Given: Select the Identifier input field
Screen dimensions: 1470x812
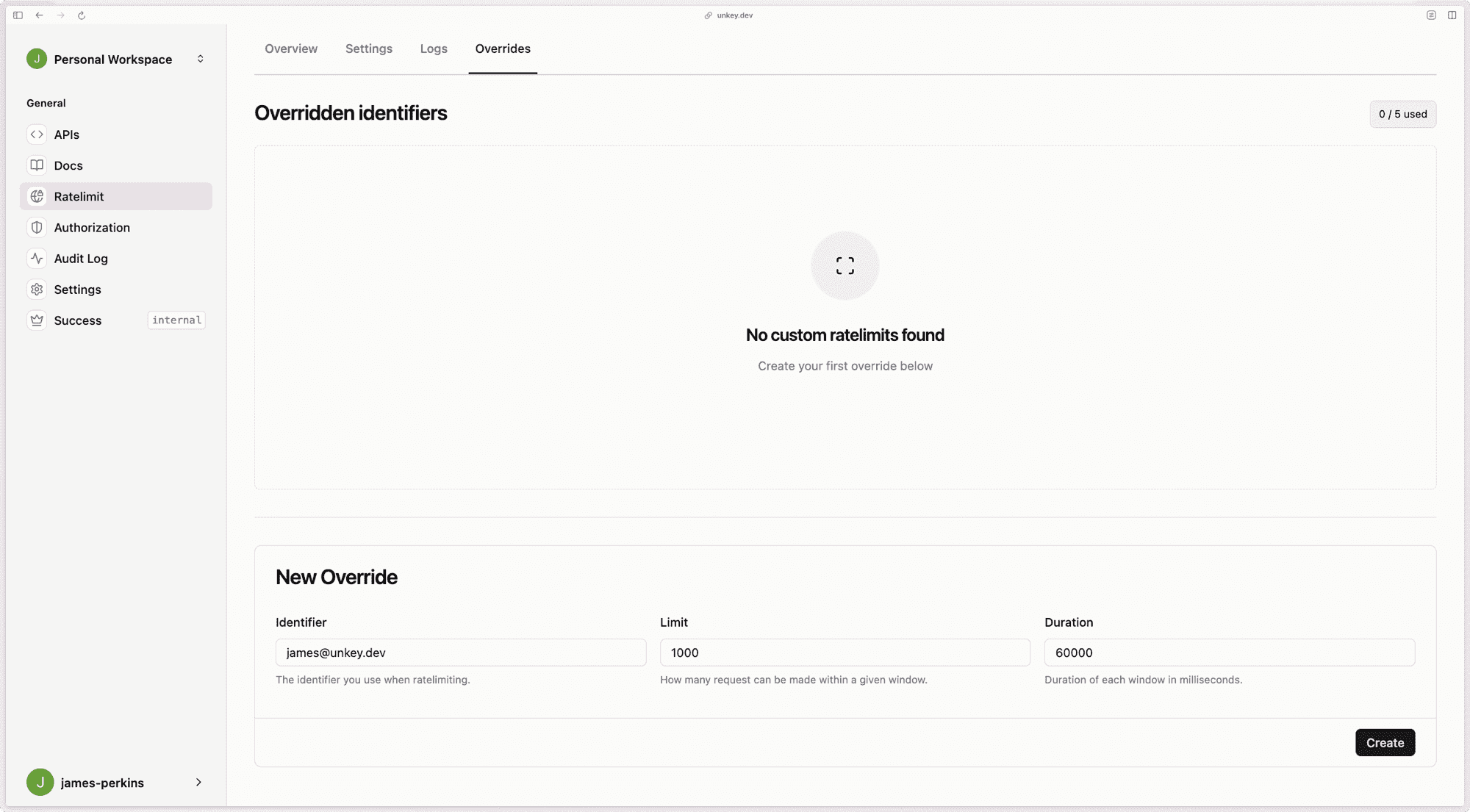Looking at the screenshot, I should [460, 652].
